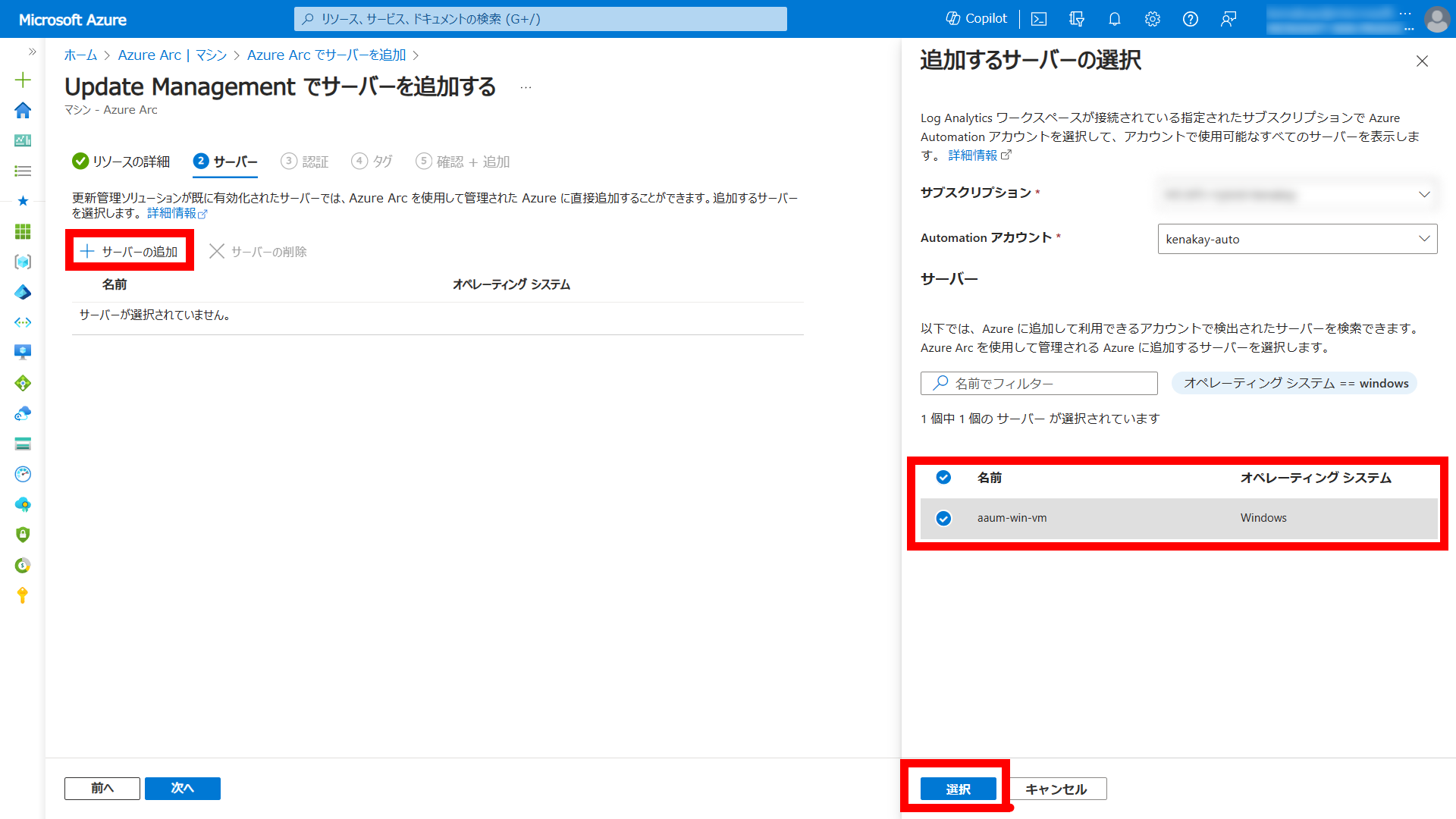Image resolution: width=1456 pixels, height=819 pixels.
Task: Open the cloud sync sidebar icon
Action: (x=23, y=413)
